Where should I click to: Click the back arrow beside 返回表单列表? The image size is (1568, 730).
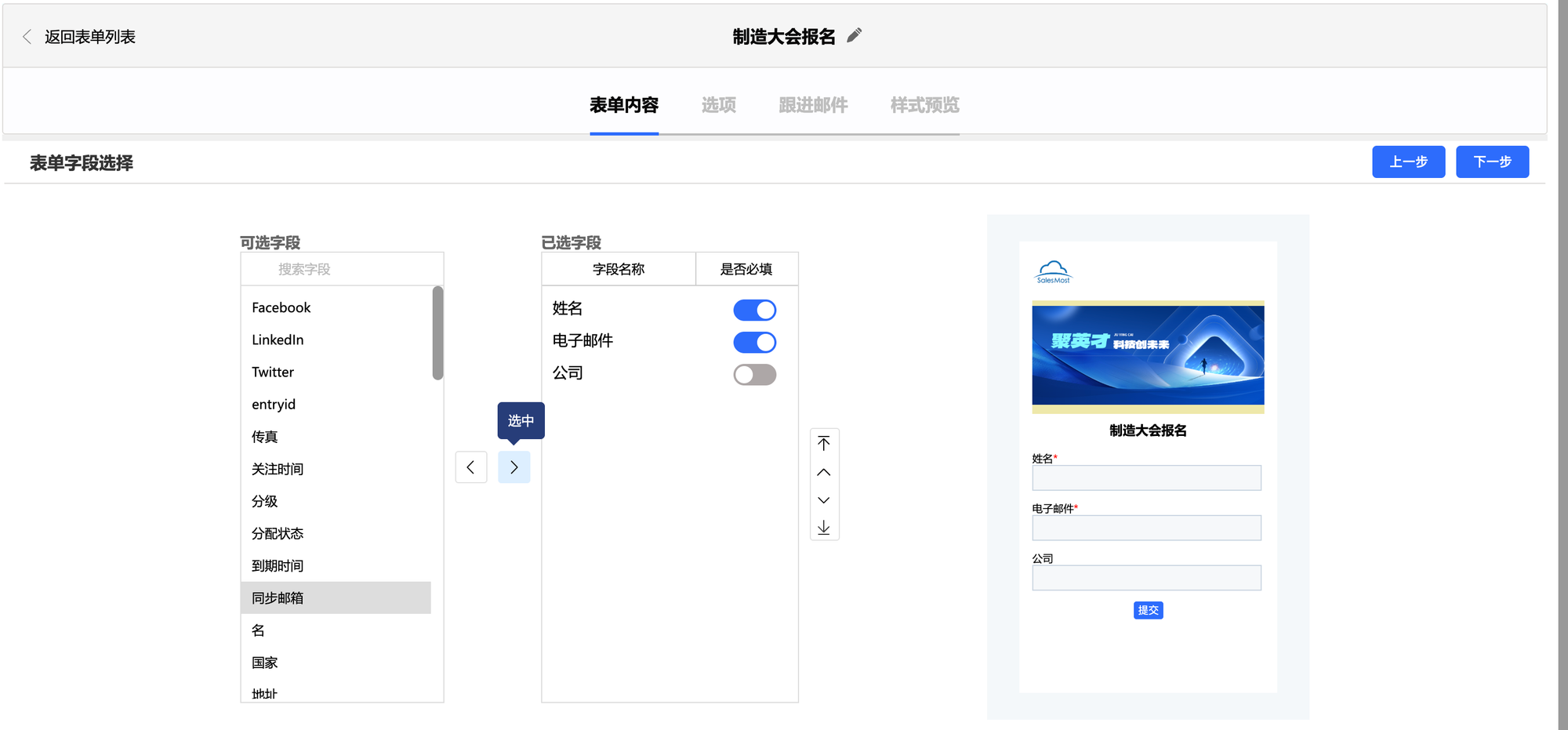(27, 37)
